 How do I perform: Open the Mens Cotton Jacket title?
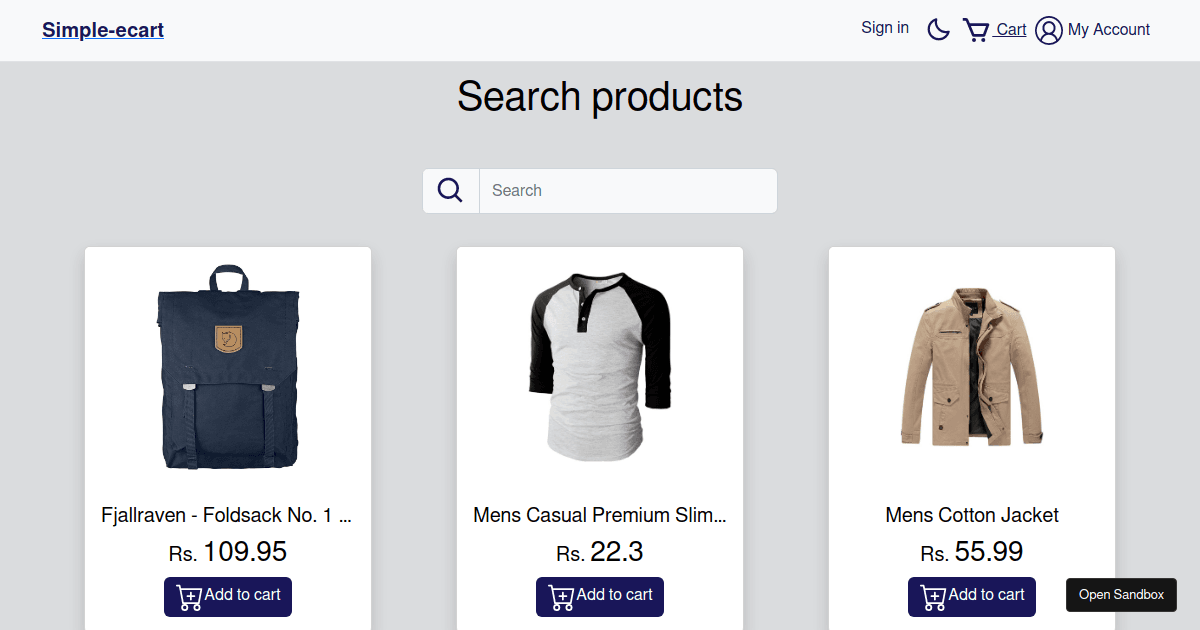click(x=972, y=515)
